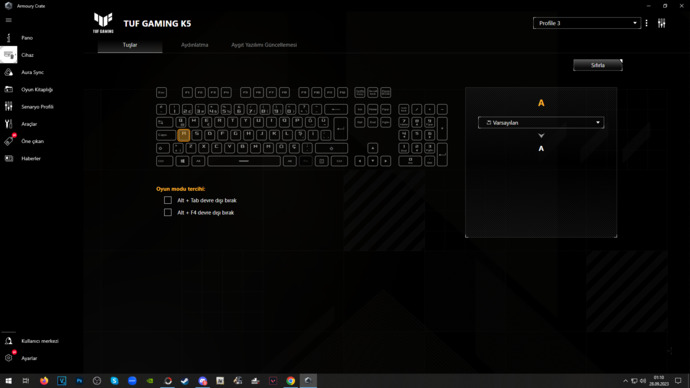690x388 pixels.
Task: Click the TUF Gaming logo
Action: coord(103,23)
